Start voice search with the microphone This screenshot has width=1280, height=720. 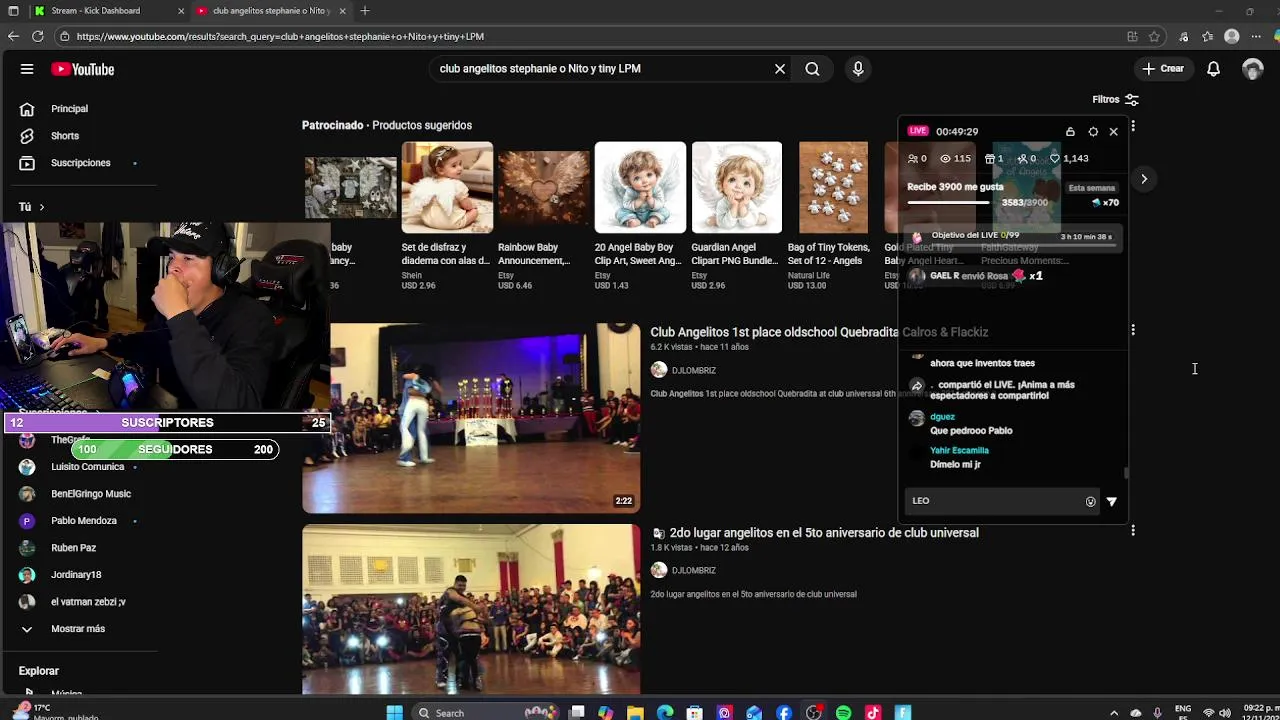pos(858,69)
